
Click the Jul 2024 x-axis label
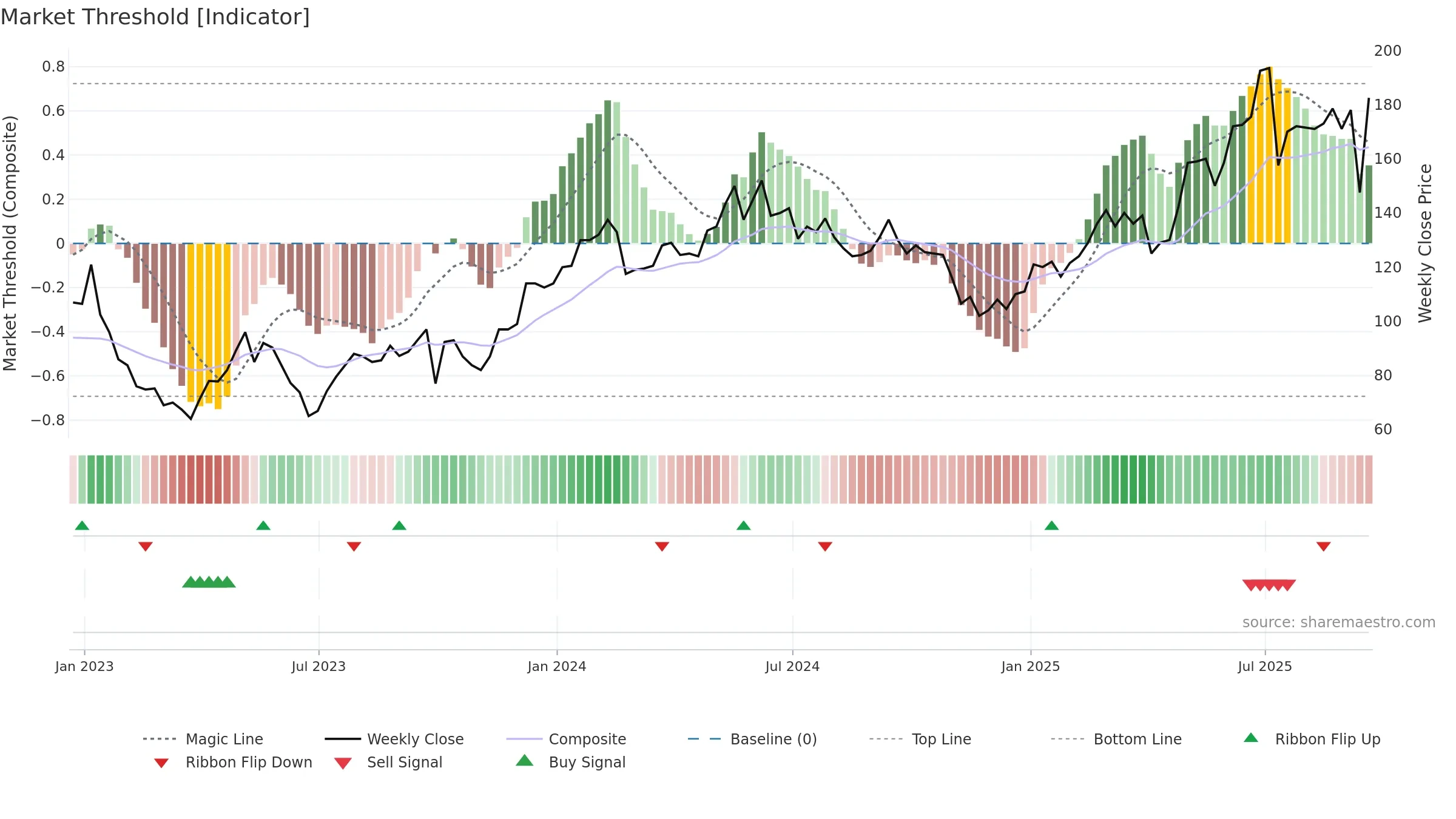(792, 667)
